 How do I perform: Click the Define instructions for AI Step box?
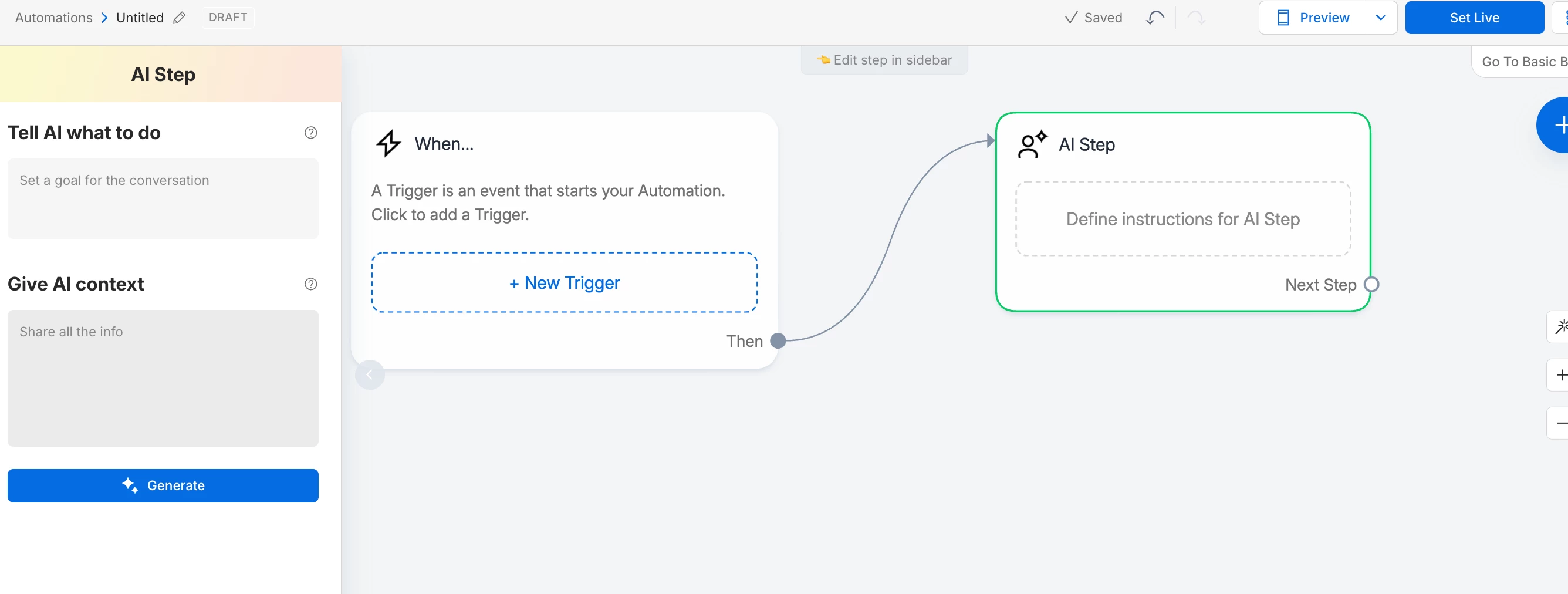pos(1182,219)
